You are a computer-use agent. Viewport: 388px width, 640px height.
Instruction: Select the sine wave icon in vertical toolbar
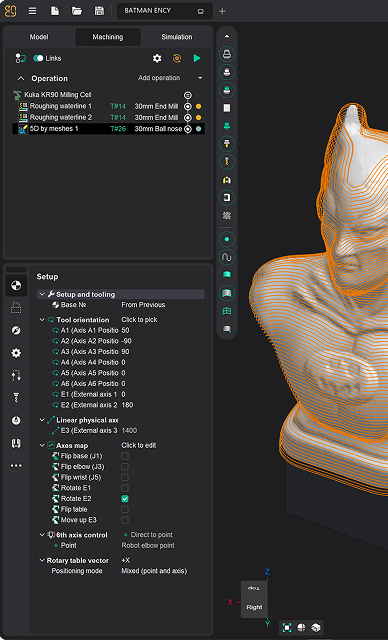coord(227,257)
